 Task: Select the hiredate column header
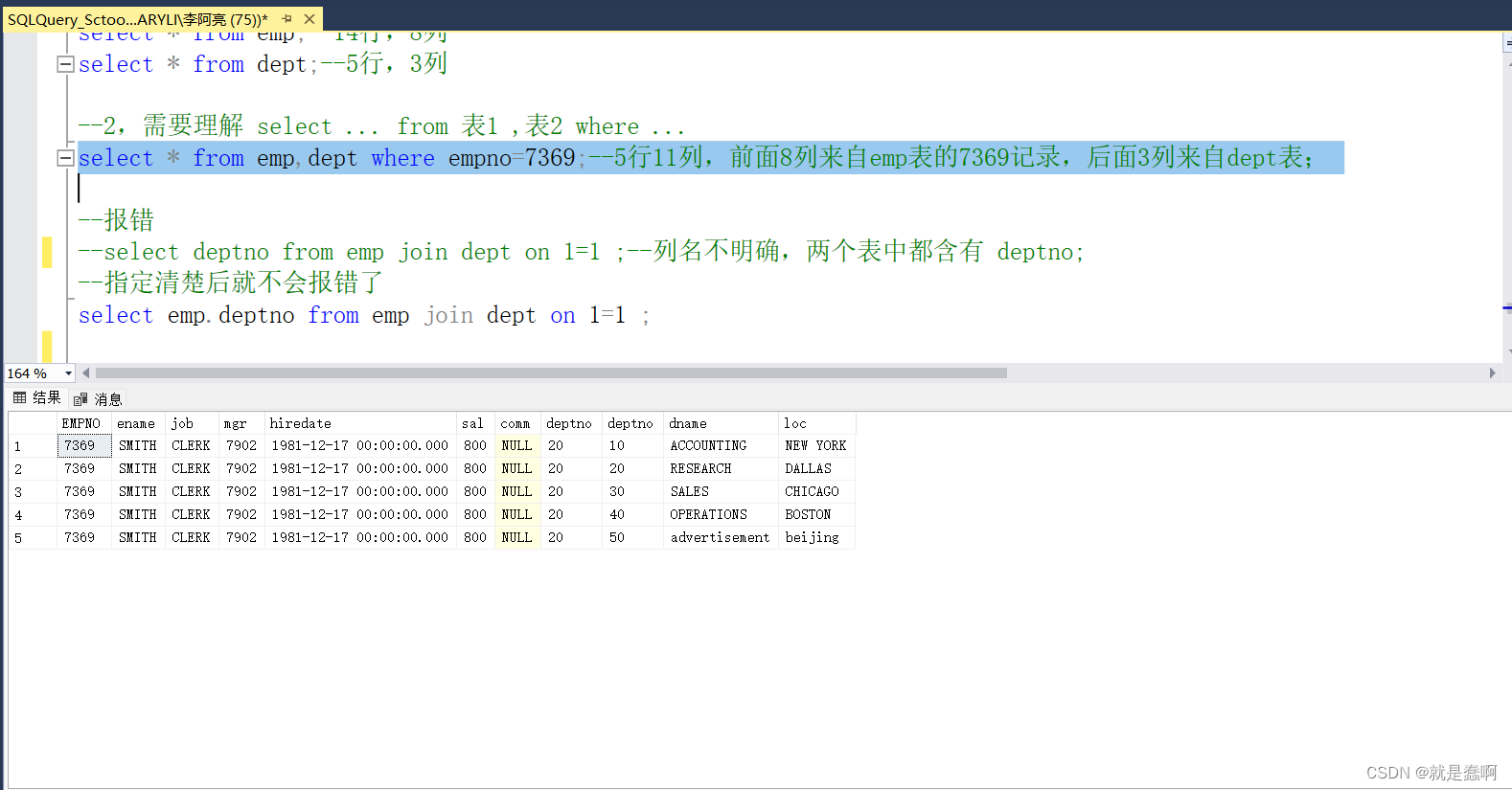(359, 423)
